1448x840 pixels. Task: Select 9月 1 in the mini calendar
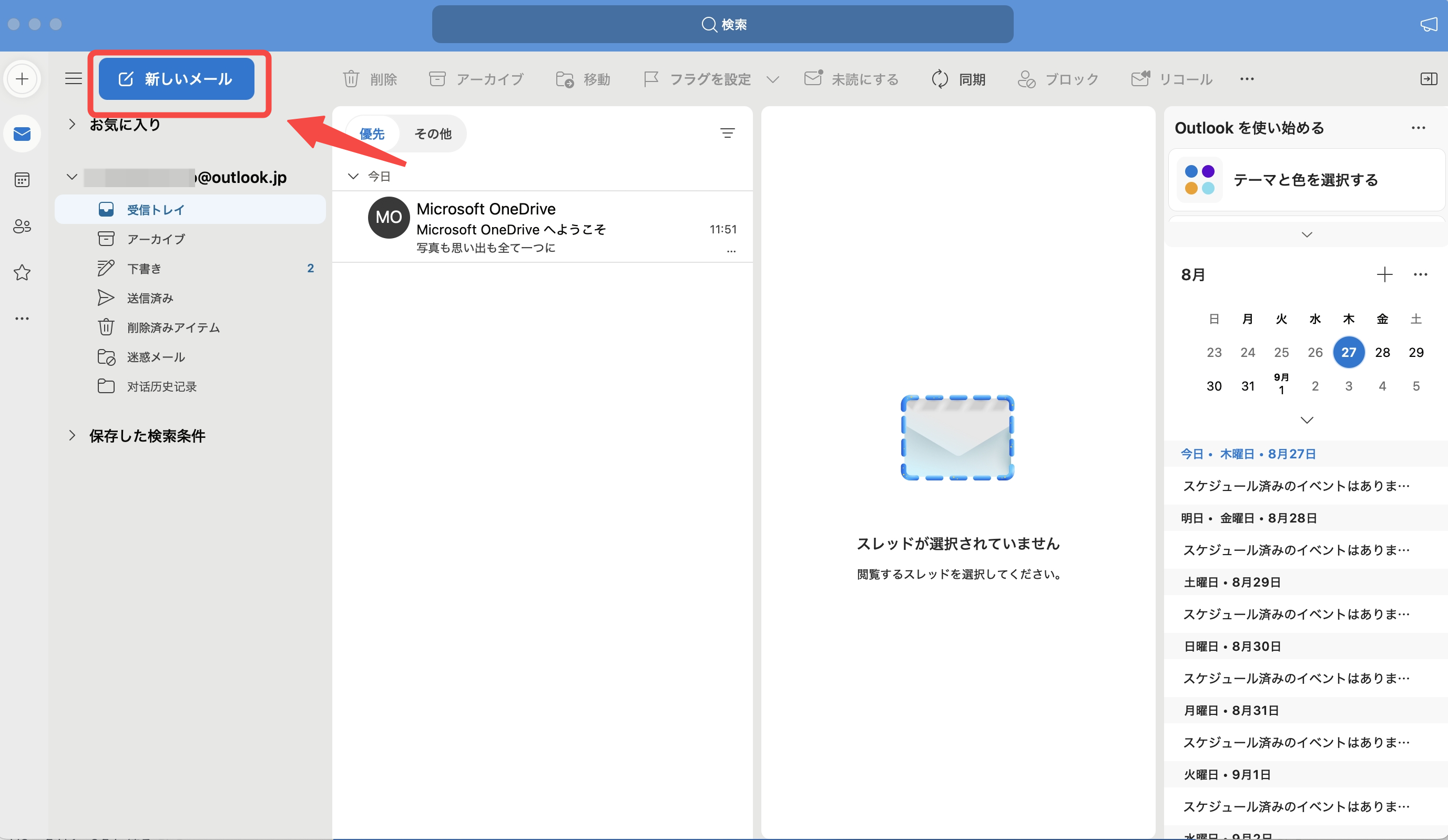pos(1281,384)
